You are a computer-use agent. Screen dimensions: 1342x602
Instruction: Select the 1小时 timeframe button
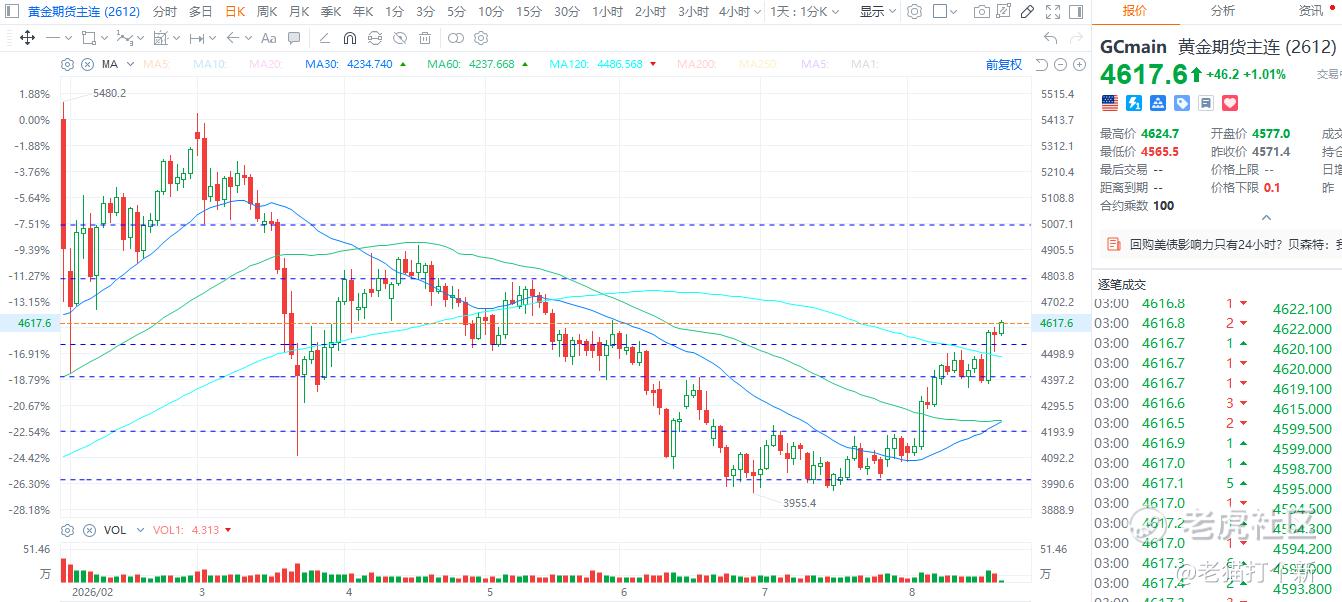(607, 12)
